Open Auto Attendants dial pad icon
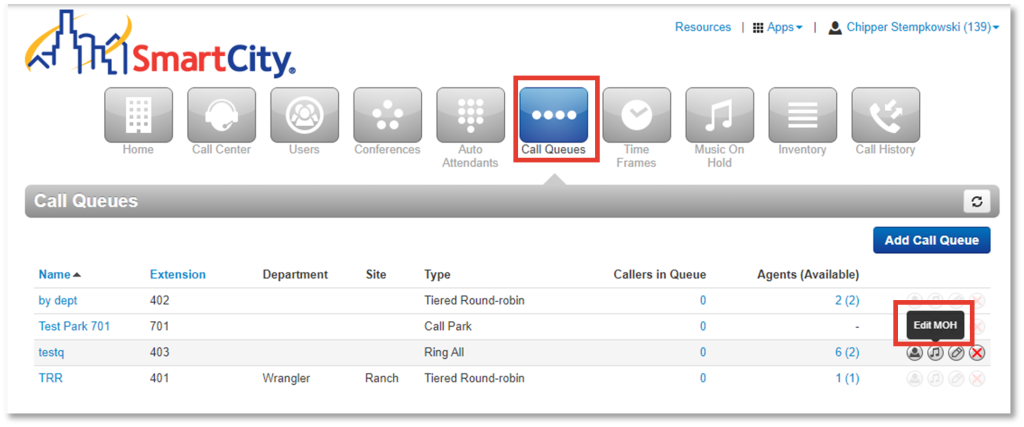The image size is (1024, 427). (470, 115)
